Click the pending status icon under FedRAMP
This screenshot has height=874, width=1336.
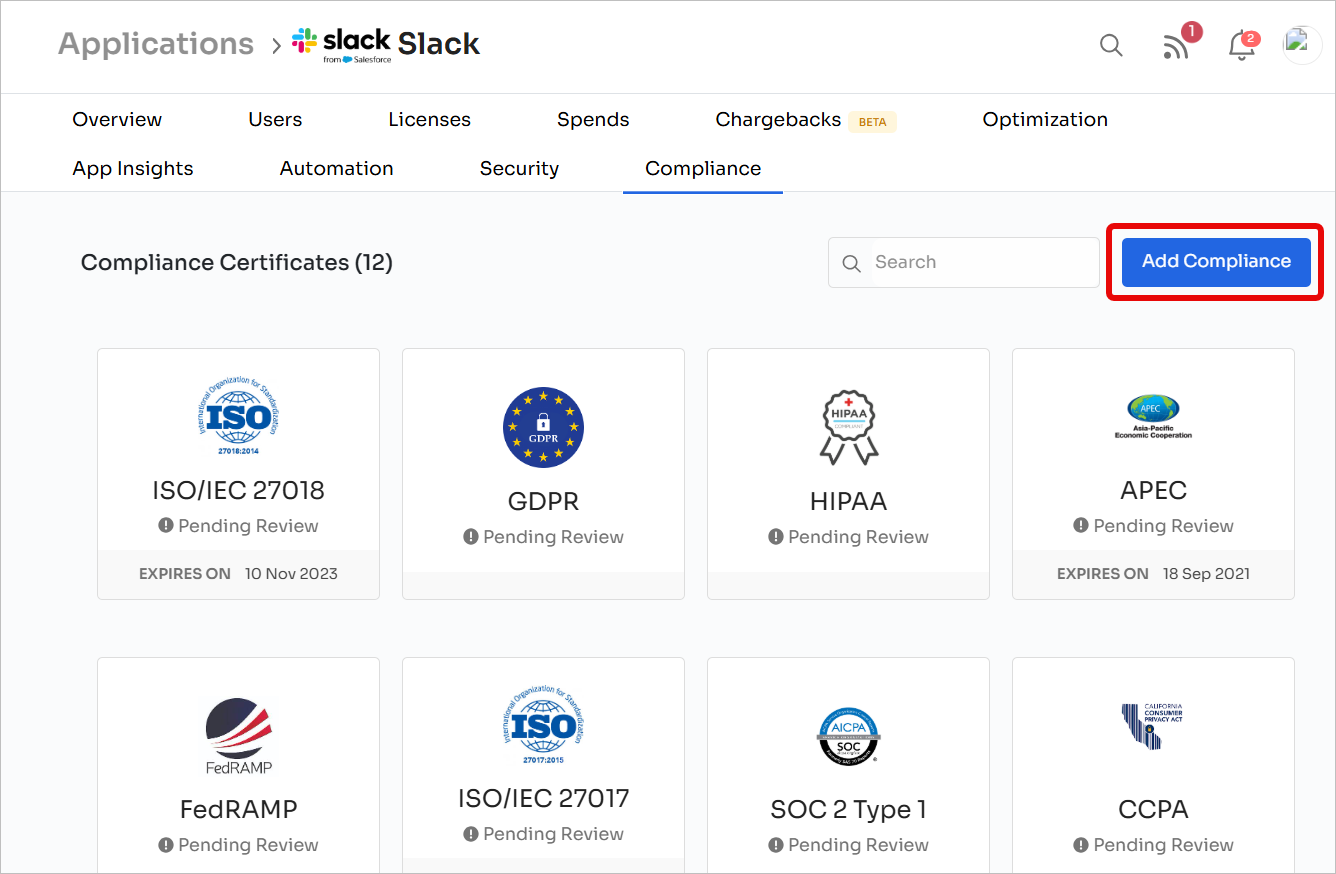(166, 845)
